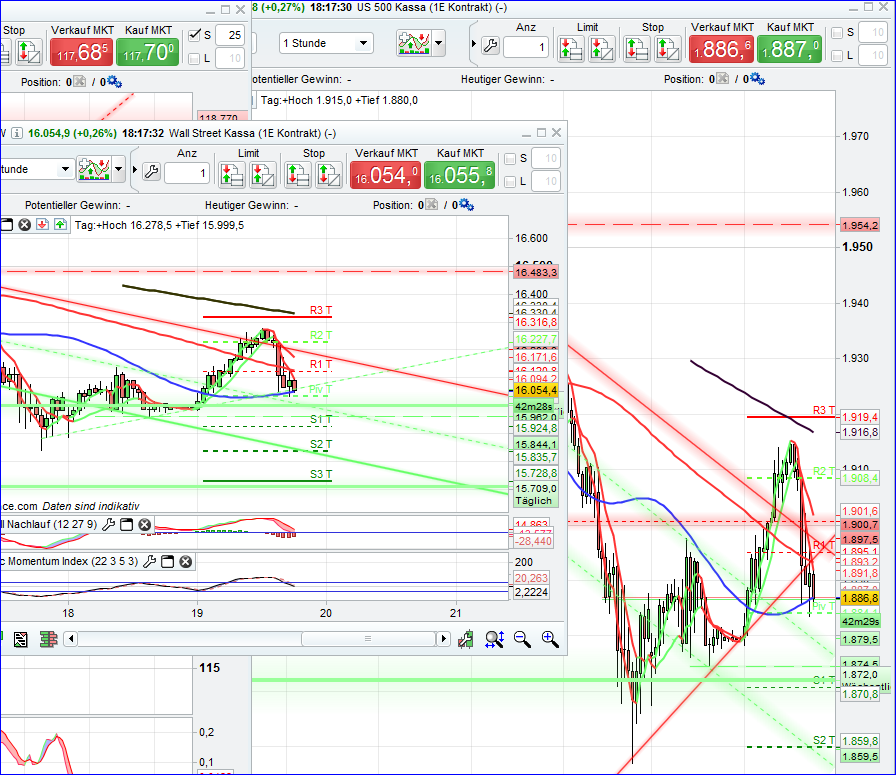
Task: Open order settings wrench in US 500 toolbar
Action: 489,46
